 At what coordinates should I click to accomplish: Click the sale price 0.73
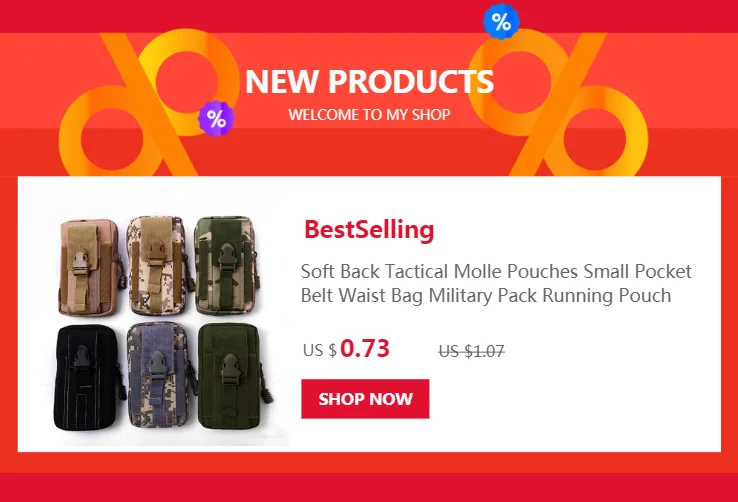365,349
